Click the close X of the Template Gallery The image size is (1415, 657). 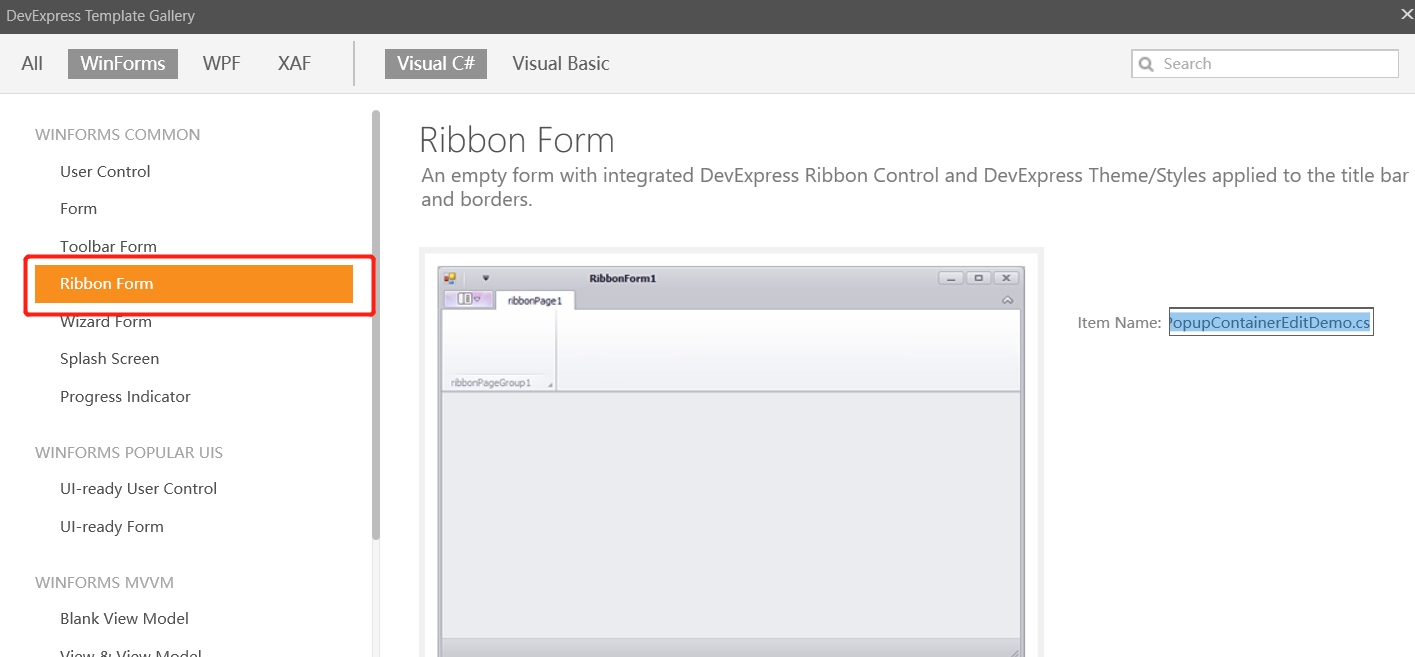point(1406,14)
